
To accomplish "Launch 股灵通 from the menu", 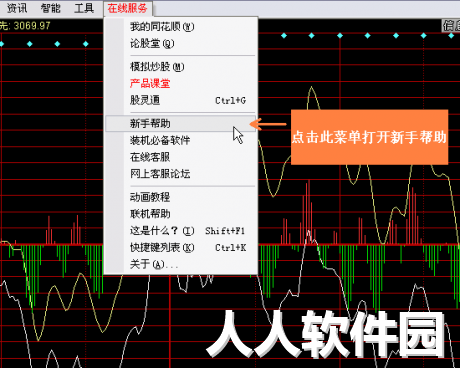I will [180, 100].
